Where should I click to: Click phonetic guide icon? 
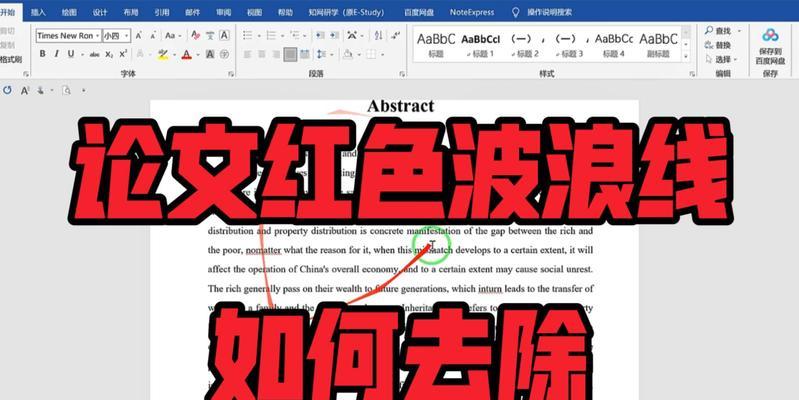210,35
